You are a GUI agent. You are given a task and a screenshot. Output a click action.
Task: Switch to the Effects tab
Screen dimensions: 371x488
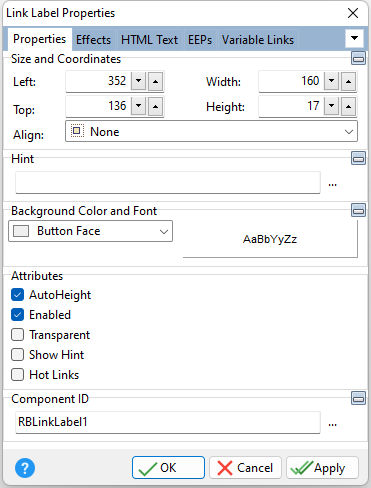pos(93,40)
